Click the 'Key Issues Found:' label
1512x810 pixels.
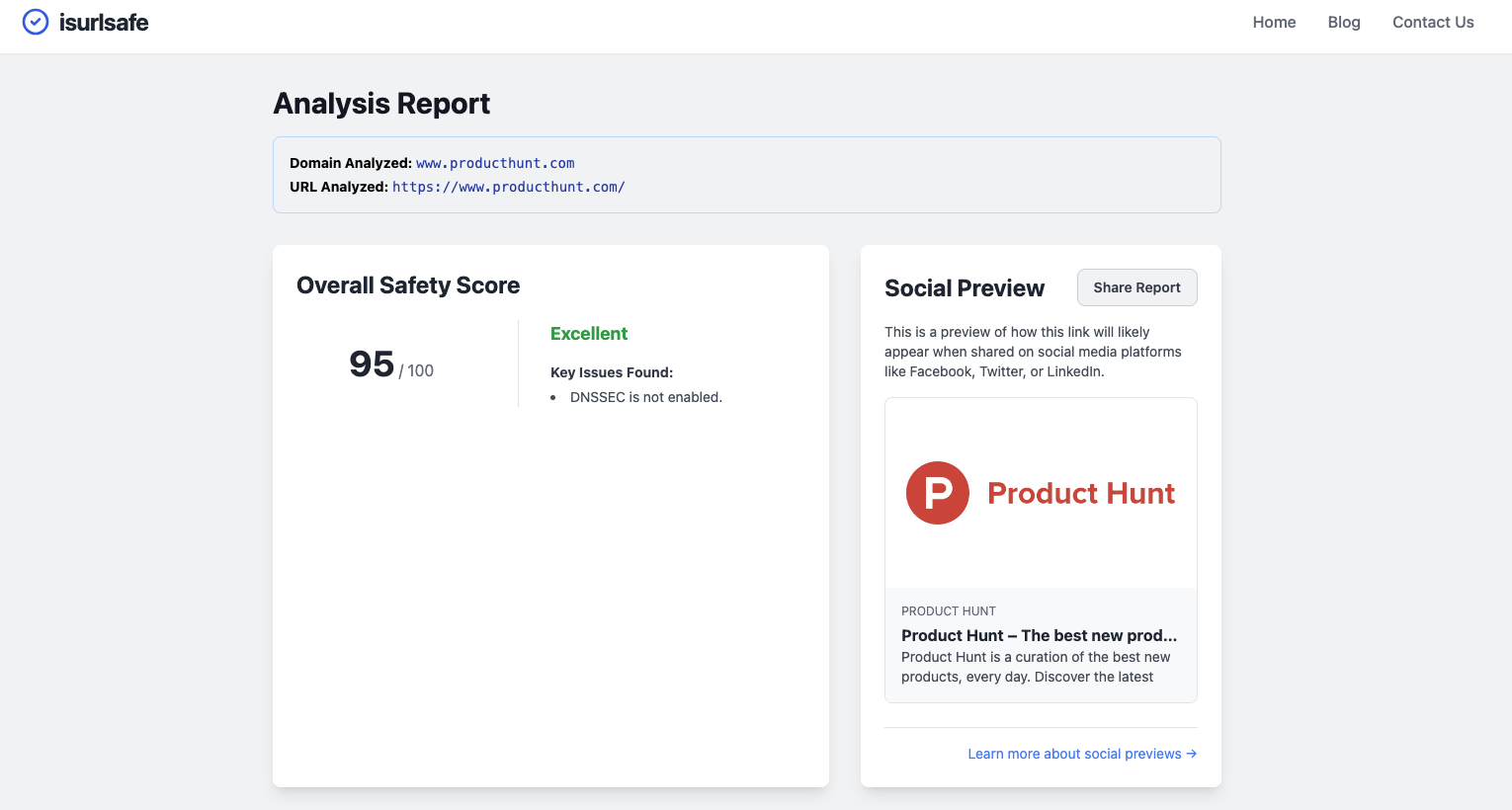[612, 372]
